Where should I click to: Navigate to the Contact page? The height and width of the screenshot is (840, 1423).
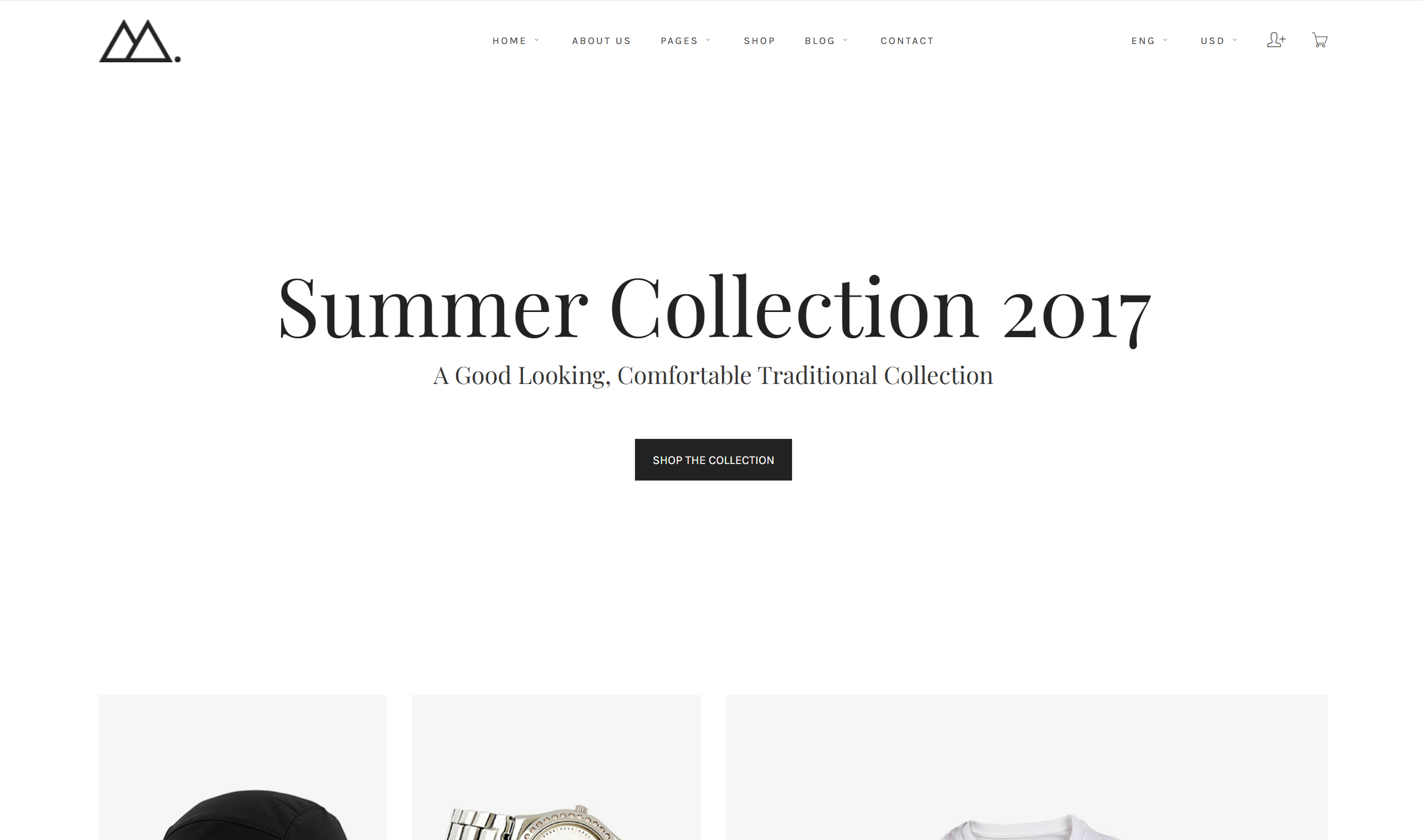point(907,41)
